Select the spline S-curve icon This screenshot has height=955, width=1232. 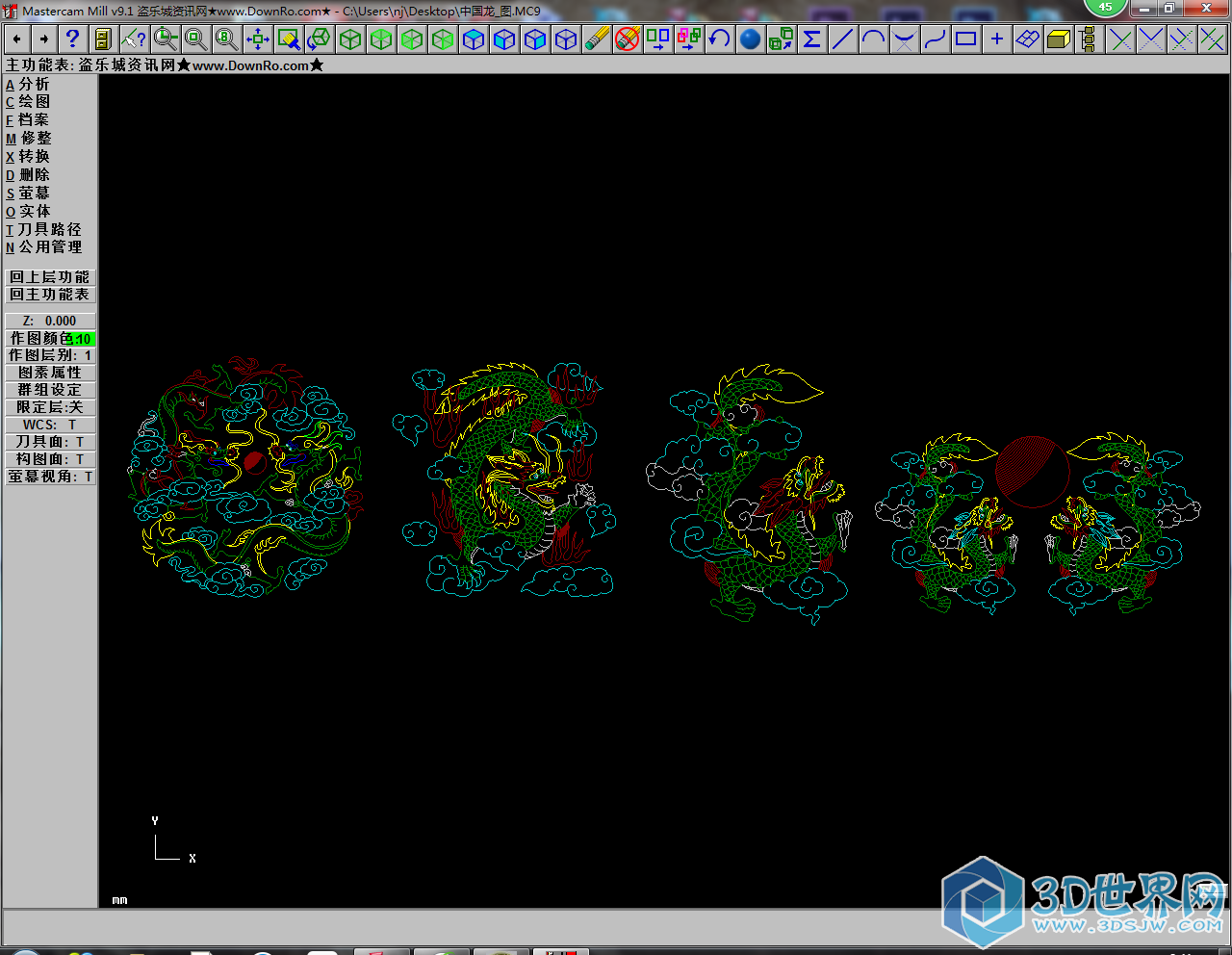(936, 39)
